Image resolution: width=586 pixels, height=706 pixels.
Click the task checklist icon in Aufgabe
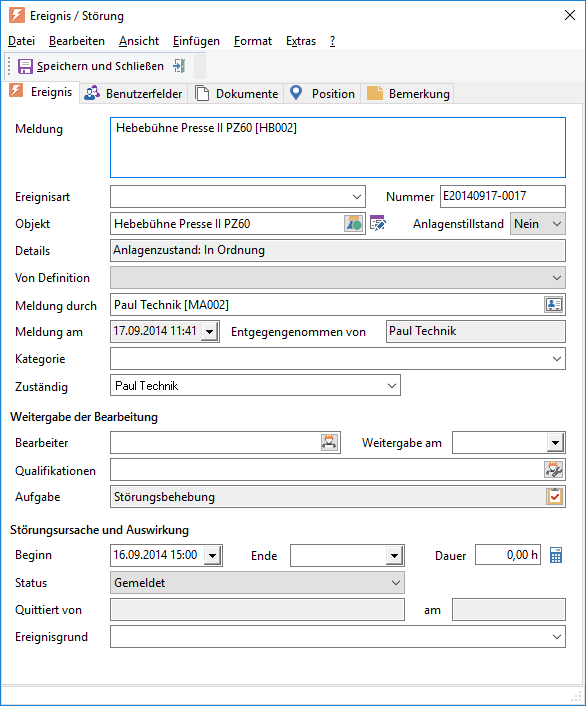[554, 497]
